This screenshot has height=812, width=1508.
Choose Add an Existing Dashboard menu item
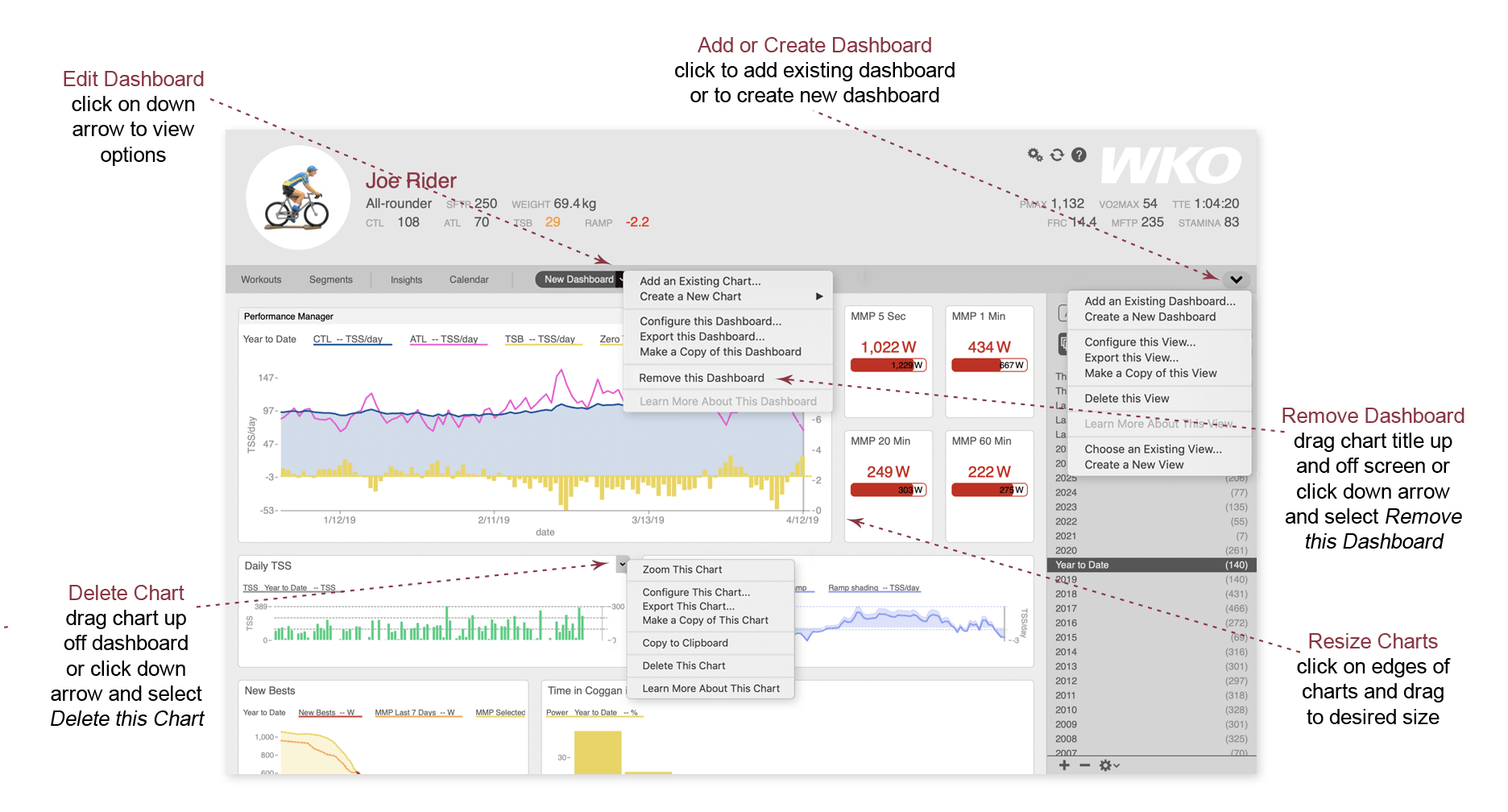pos(1160,301)
